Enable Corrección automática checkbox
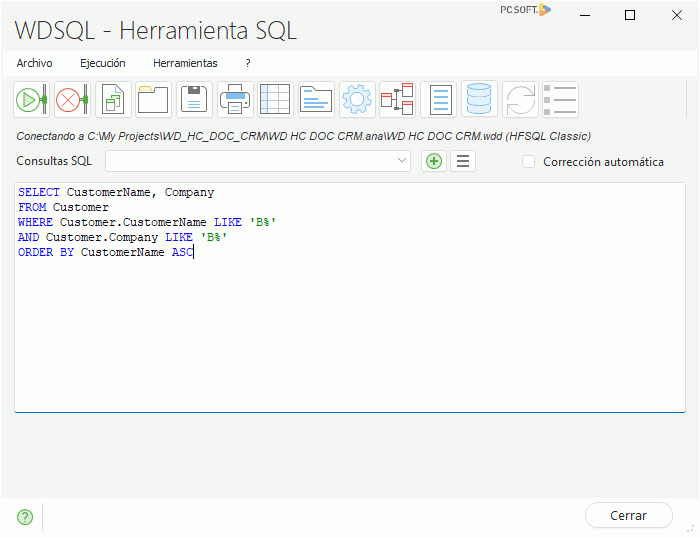This screenshot has width=700, height=538. point(529,162)
